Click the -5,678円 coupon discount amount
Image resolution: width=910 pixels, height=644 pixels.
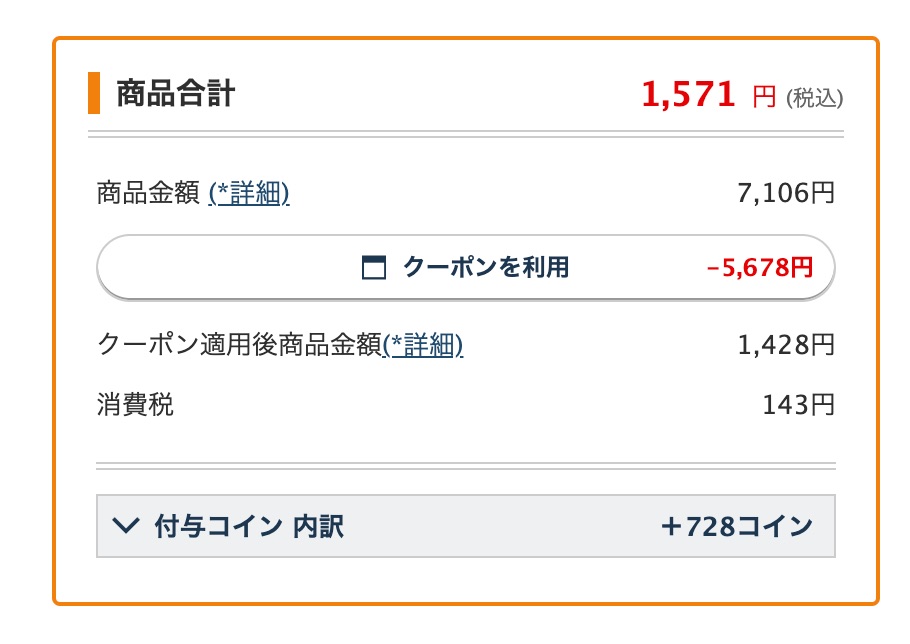click(x=760, y=267)
